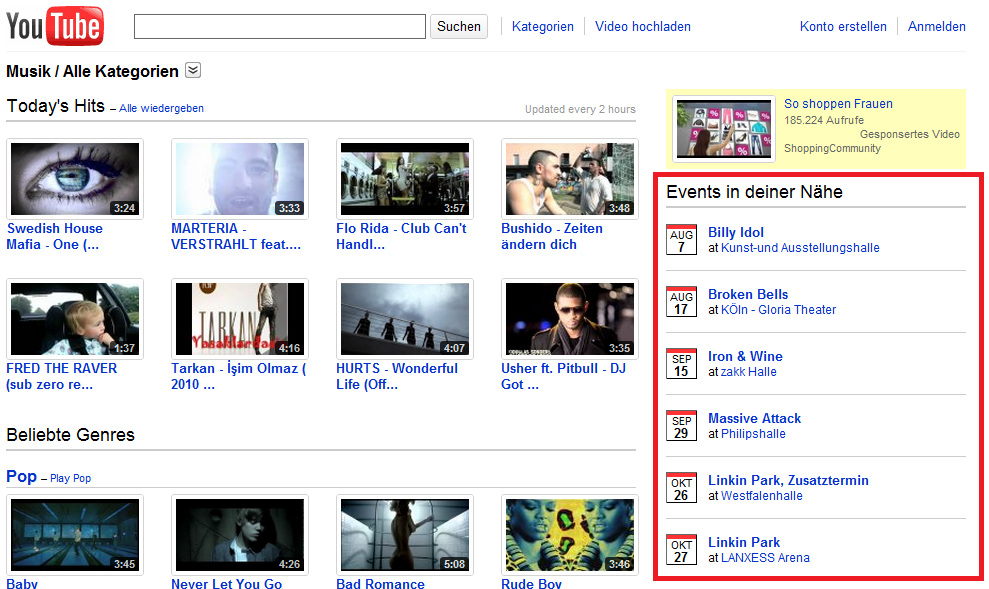
Task: Open Video hochladen link
Action: tap(643, 26)
